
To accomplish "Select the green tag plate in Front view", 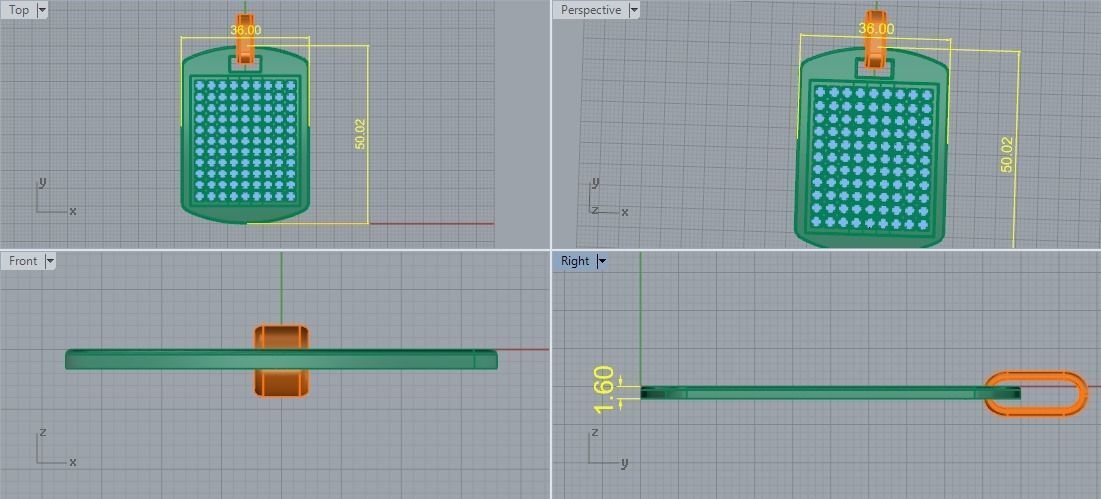I will (281, 359).
